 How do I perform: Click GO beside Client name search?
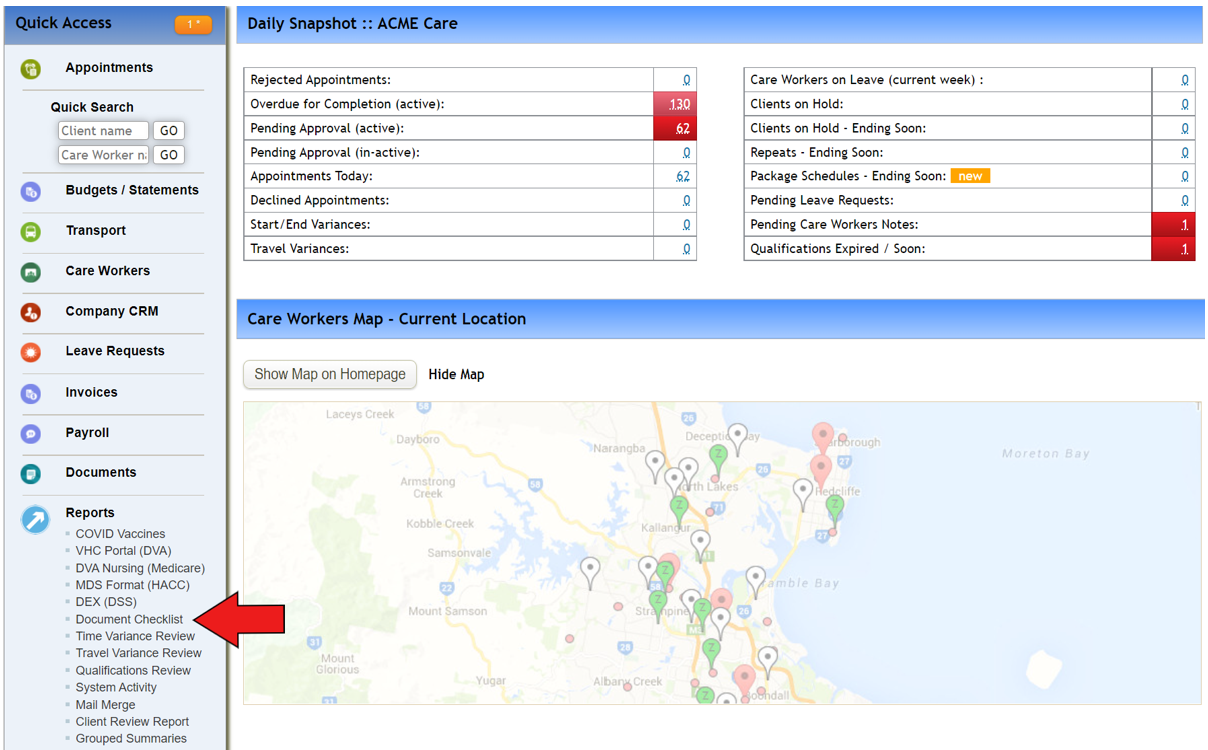tap(168, 130)
